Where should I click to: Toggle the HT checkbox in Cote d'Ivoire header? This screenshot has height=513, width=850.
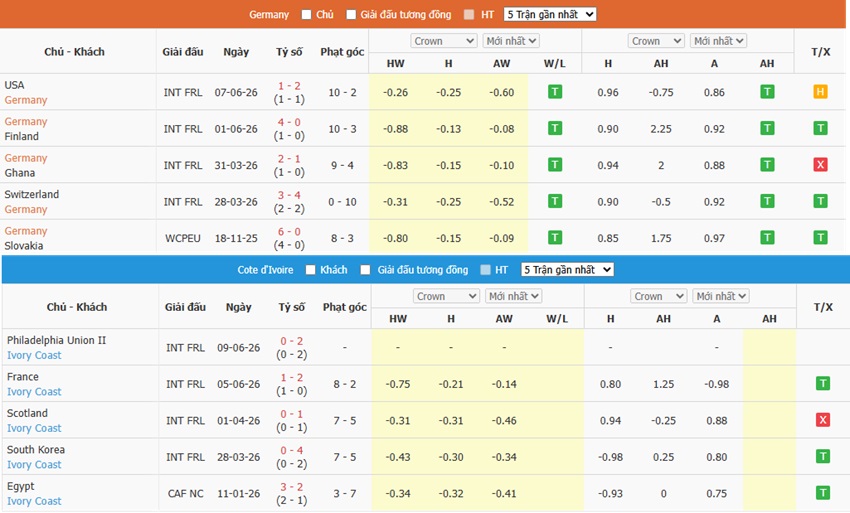[x=485, y=270]
